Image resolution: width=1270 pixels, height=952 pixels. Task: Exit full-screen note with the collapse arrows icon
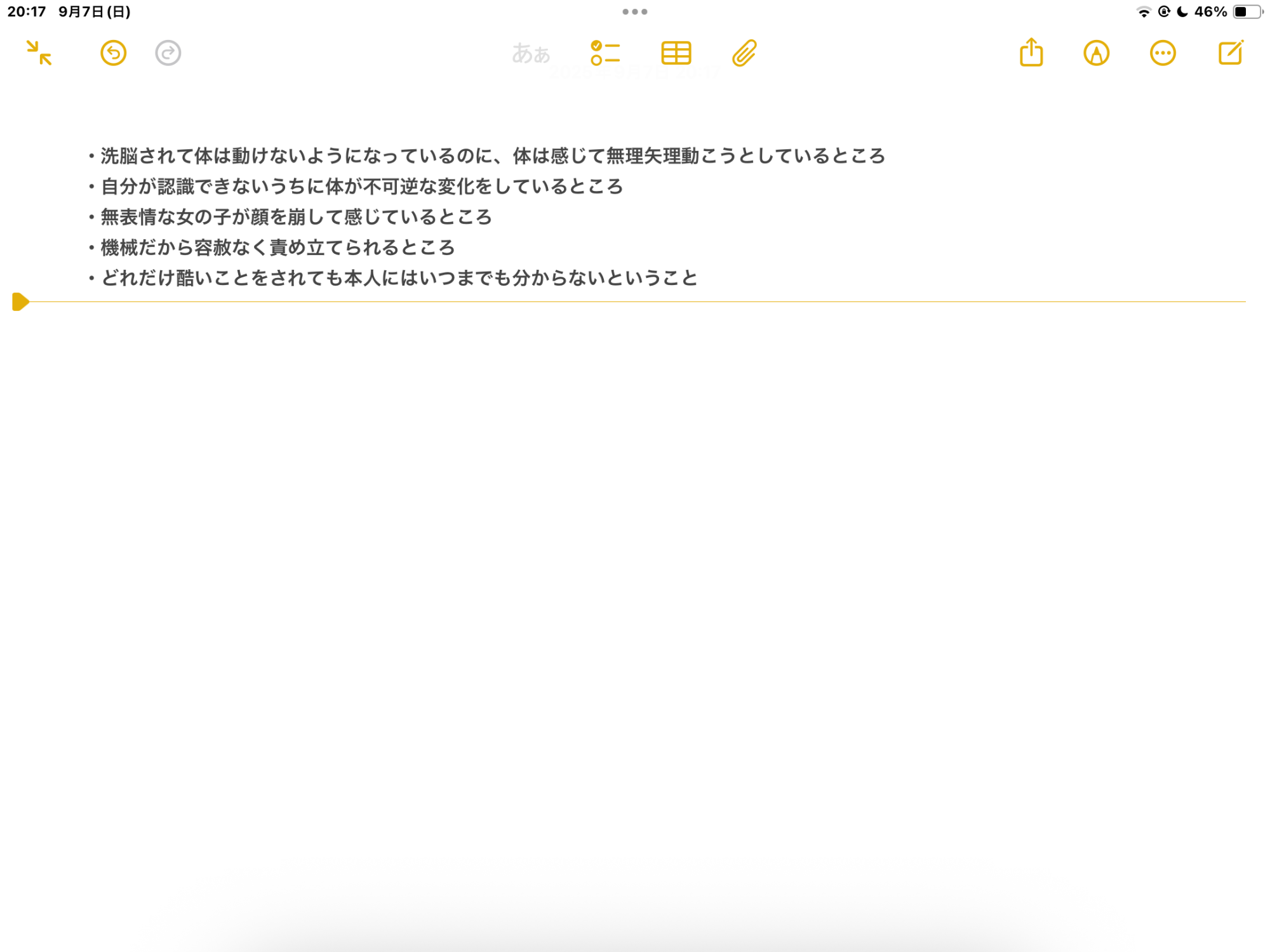39,53
